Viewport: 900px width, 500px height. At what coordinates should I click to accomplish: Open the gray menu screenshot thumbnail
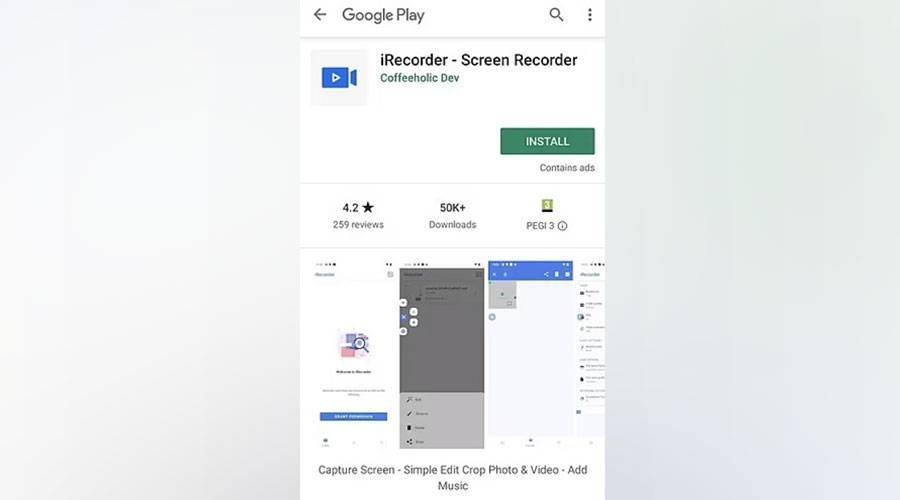click(x=441, y=354)
